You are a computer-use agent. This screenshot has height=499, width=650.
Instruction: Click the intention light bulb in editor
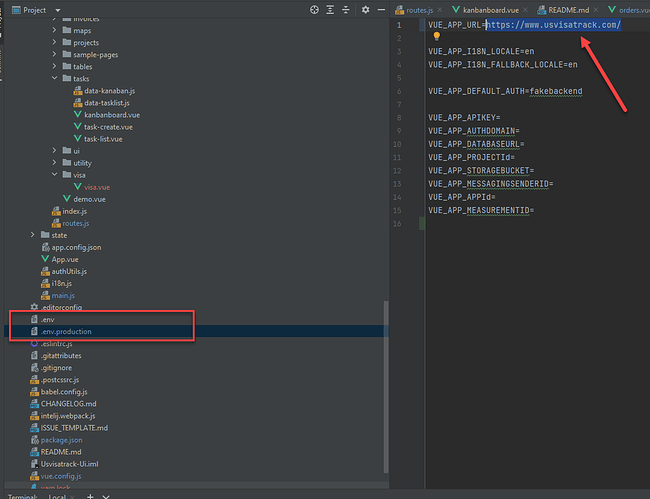pyautogui.click(x=437, y=36)
